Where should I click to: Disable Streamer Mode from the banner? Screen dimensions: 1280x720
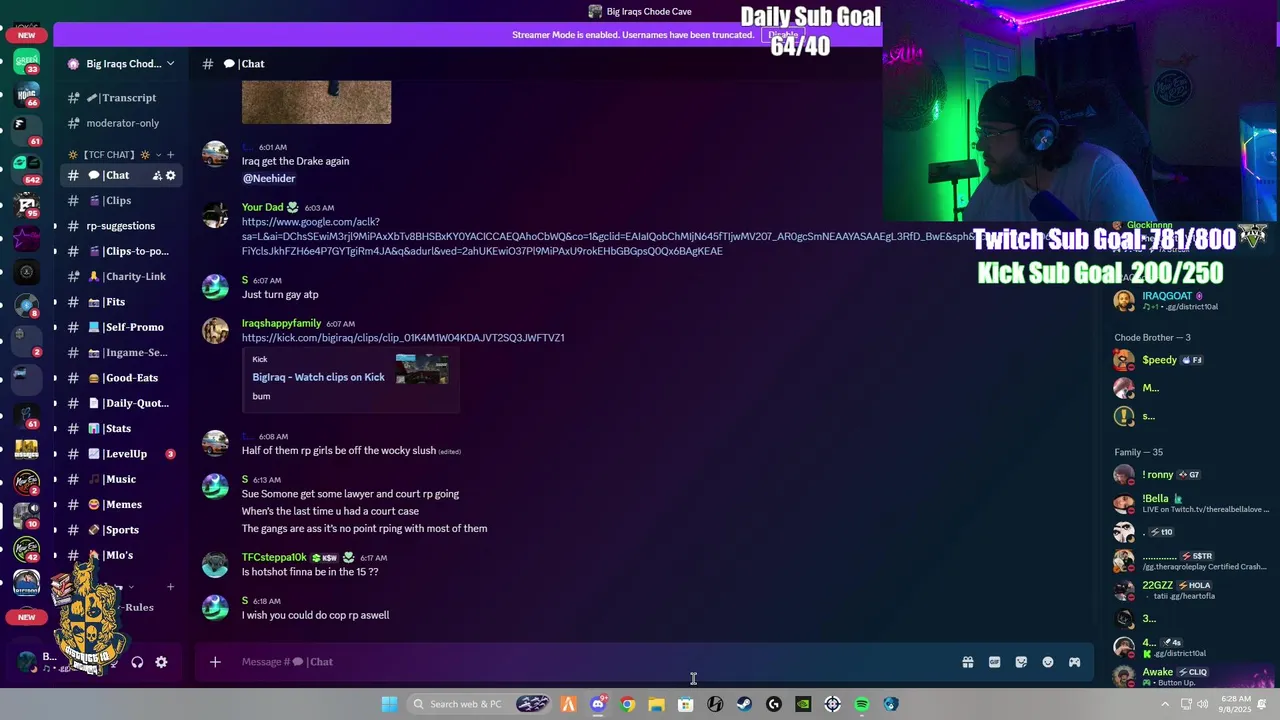click(x=783, y=35)
